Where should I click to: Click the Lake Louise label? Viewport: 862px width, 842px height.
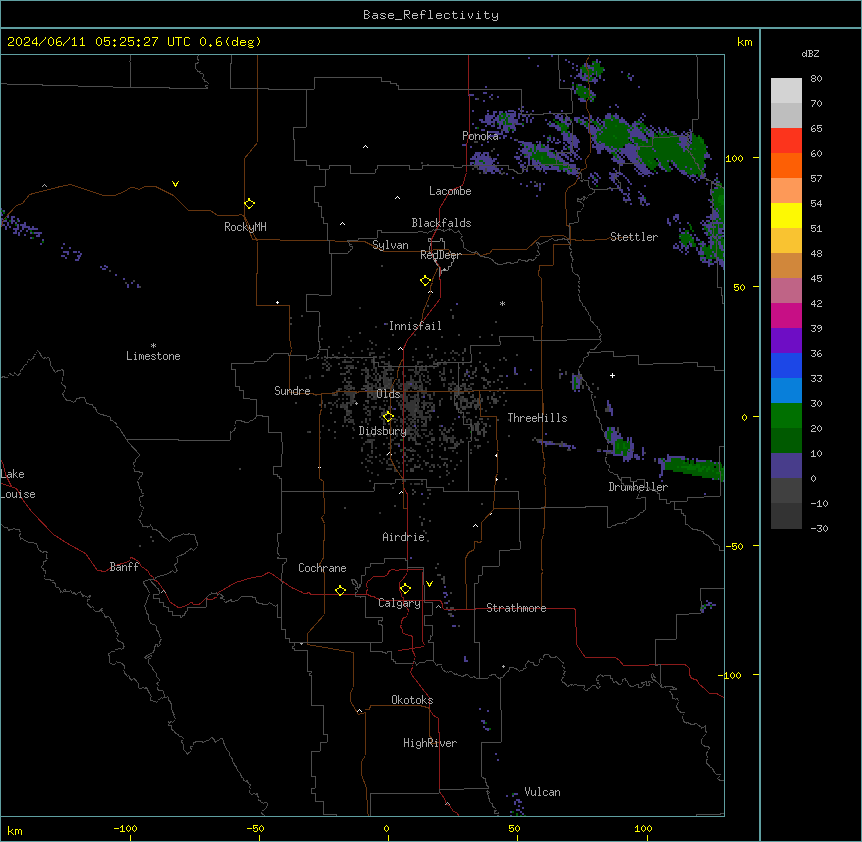(x=18, y=484)
